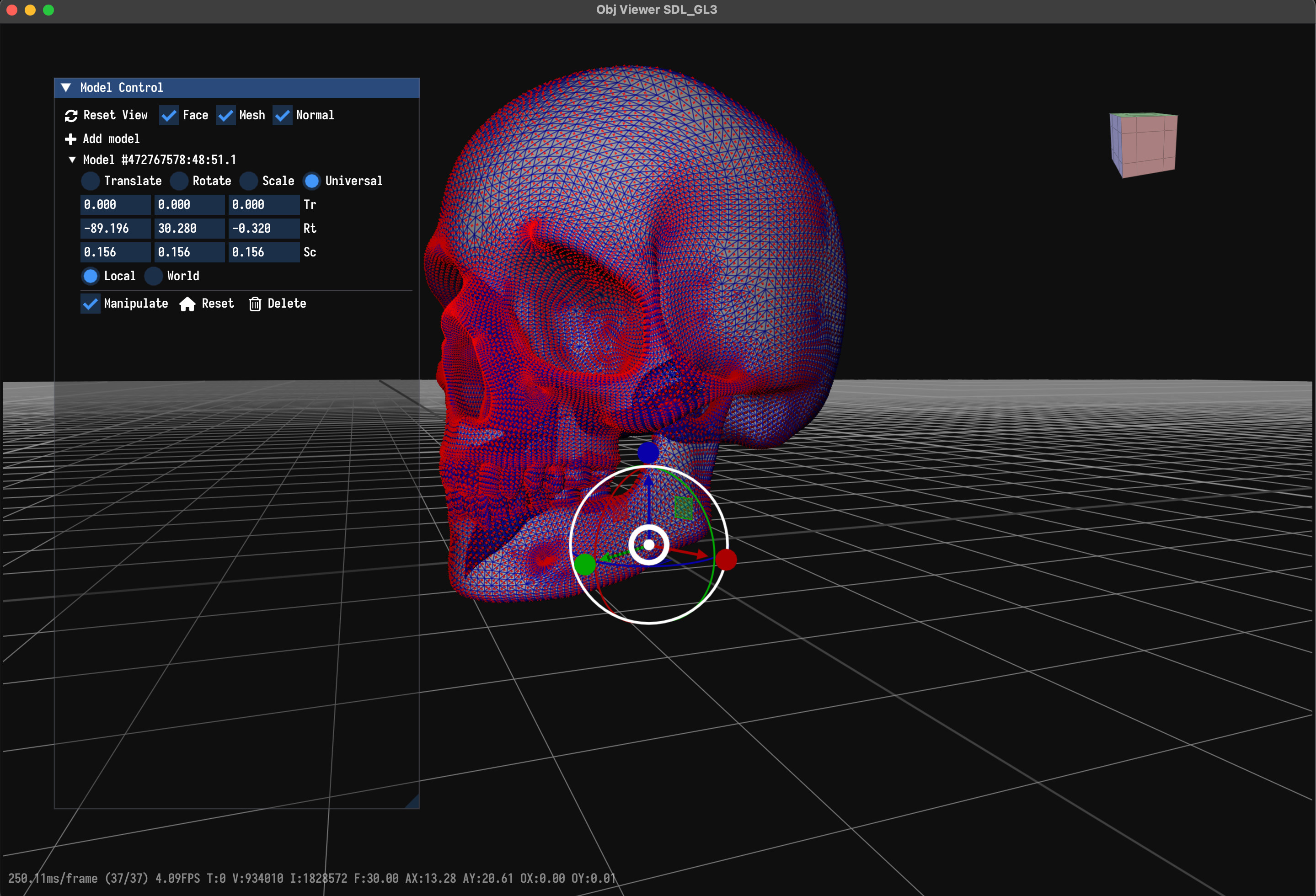Viewport: 1316px width, 896px height.
Task: Click the first Tr translation X field
Action: pos(116,205)
